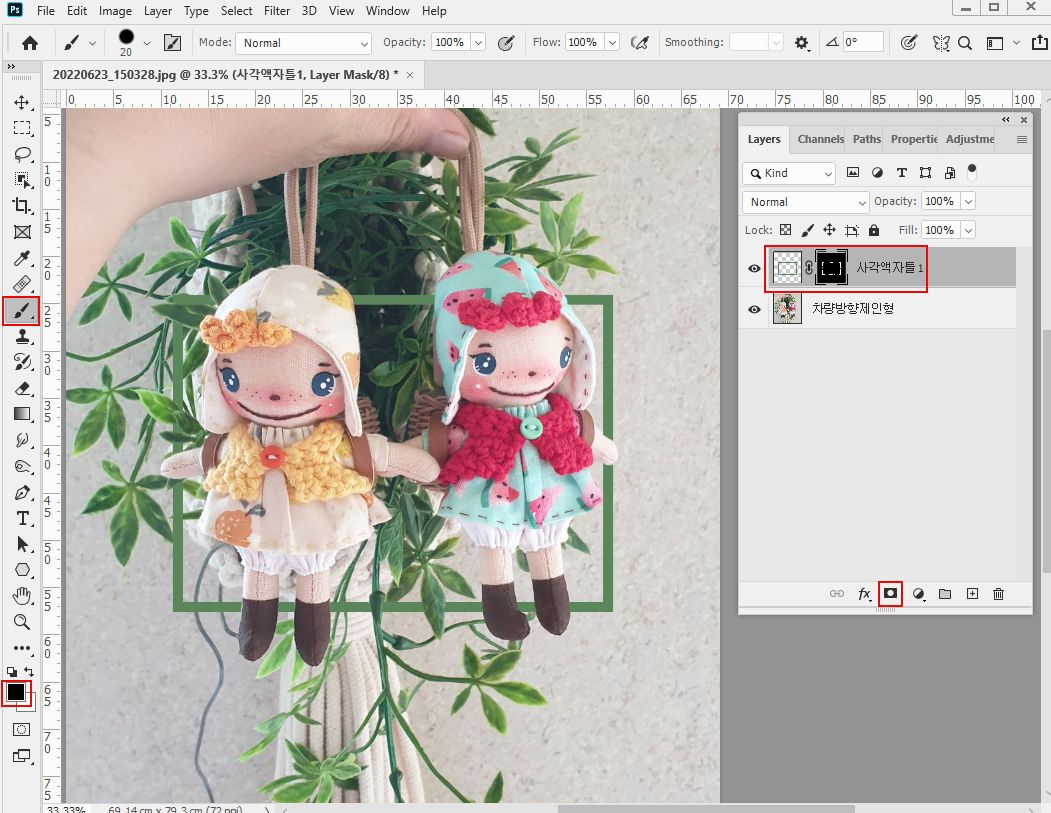Screen dimensions: 1051x813
Task: Open the Brush Preset picker arrow
Action: (x=147, y=44)
